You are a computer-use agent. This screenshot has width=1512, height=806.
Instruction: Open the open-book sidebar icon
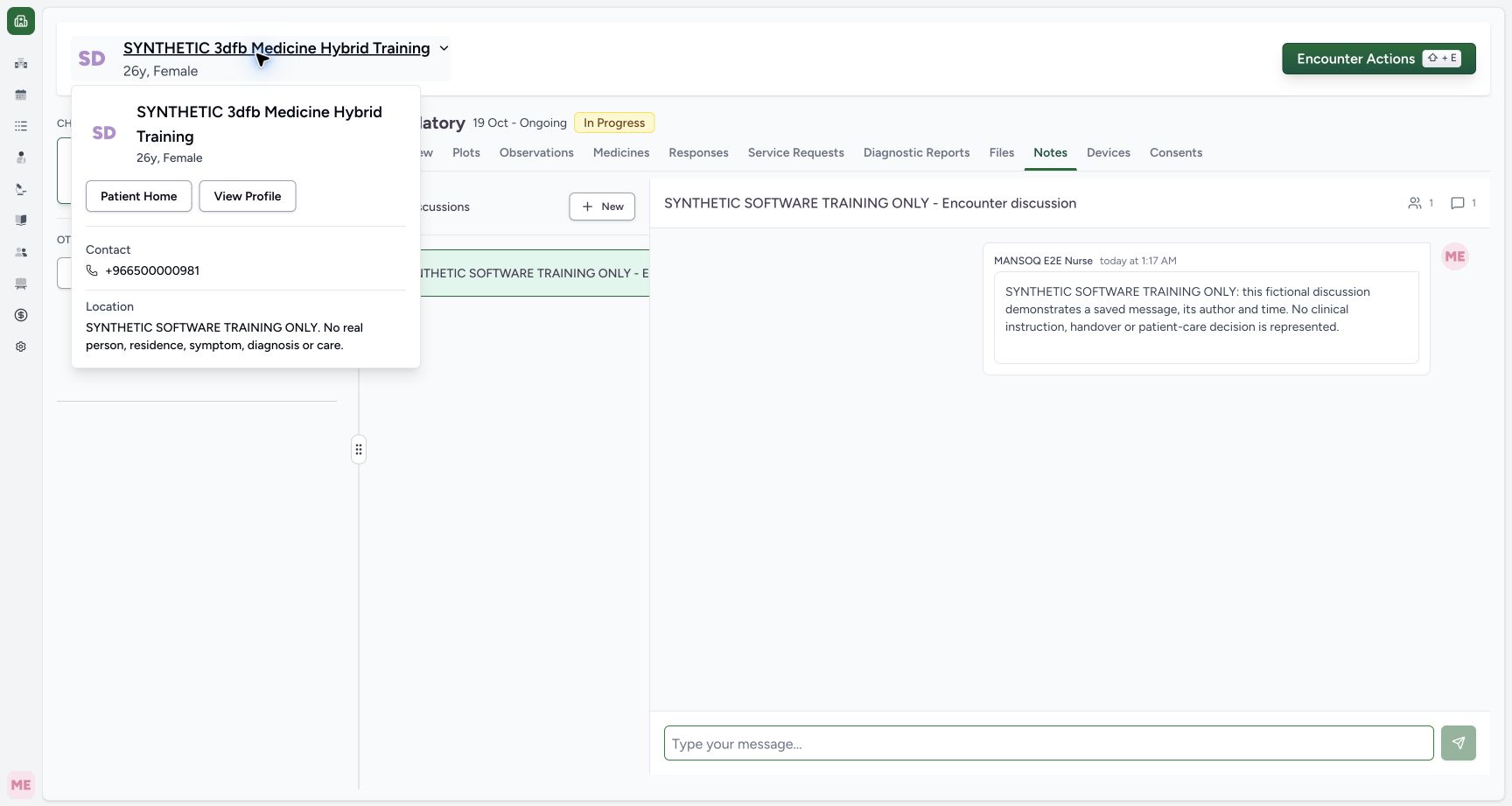[21, 221]
